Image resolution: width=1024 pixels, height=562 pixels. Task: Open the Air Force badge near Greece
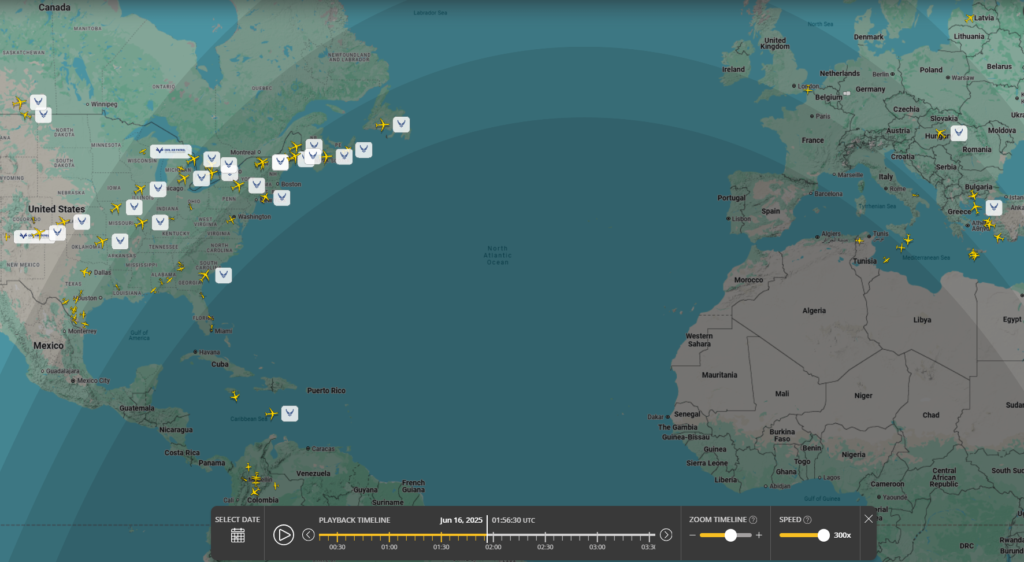coord(993,208)
